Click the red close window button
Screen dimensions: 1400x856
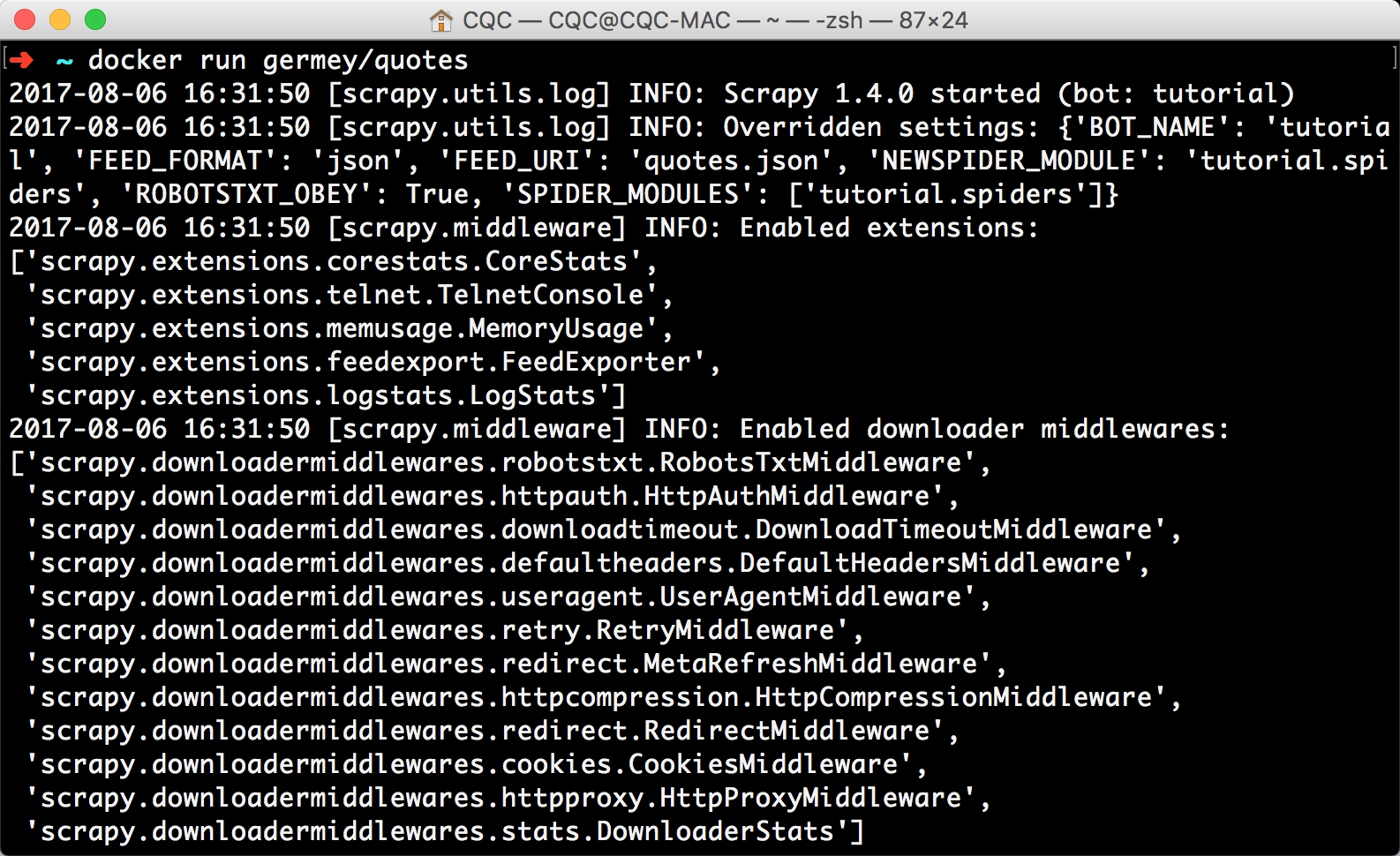[x=25, y=19]
